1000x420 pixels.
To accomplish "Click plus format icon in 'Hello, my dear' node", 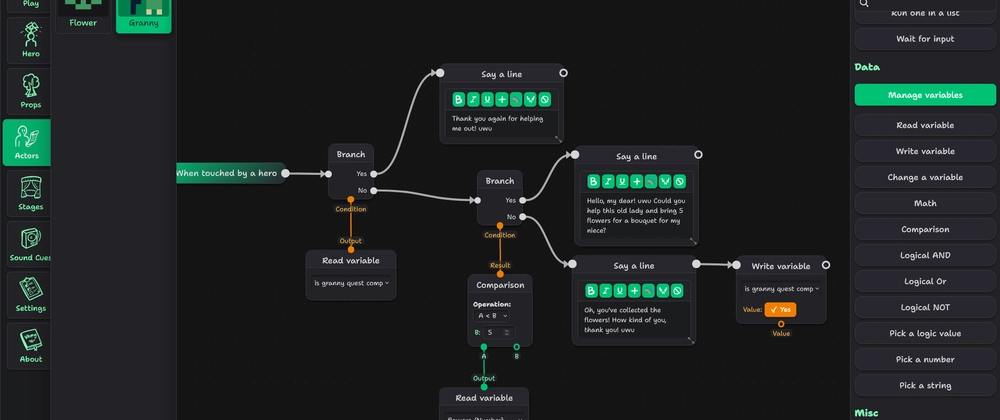I will pos(636,182).
